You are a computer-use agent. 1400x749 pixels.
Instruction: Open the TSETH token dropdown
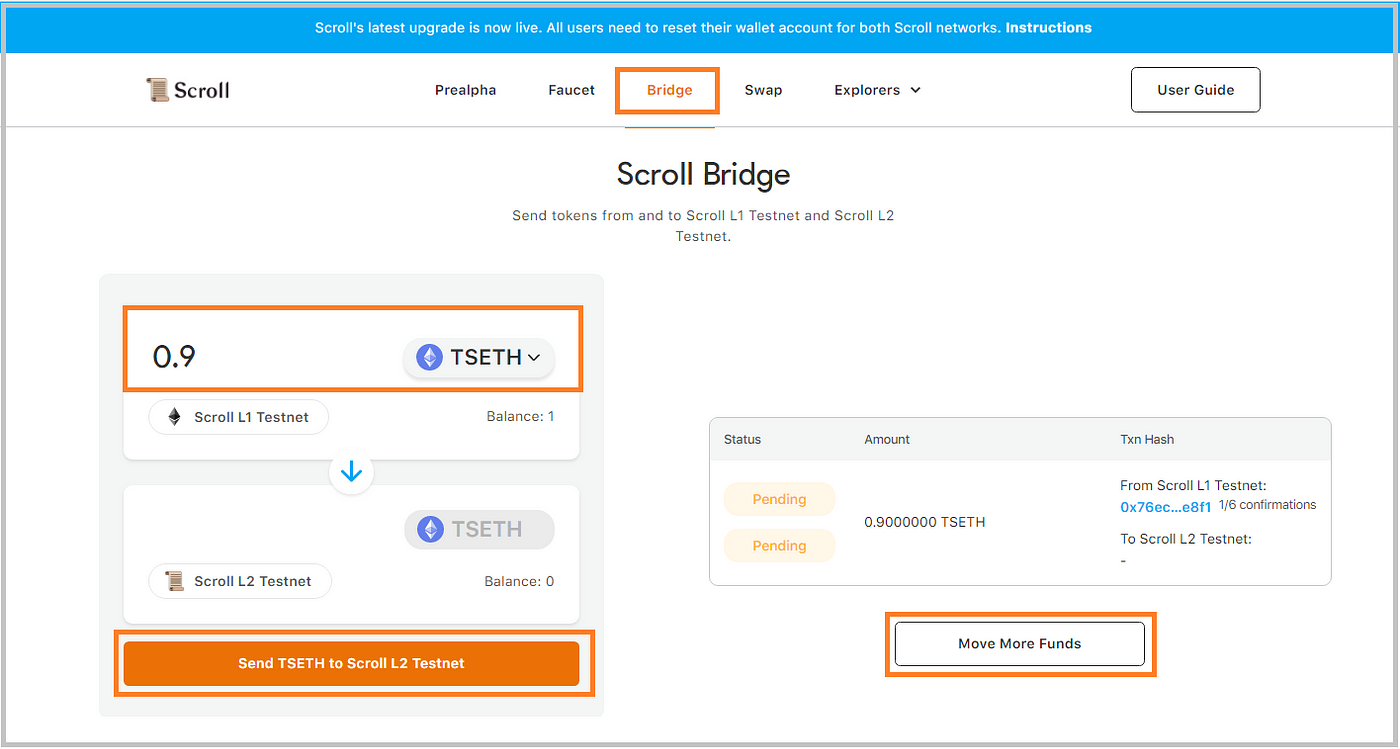coord(479,357)
